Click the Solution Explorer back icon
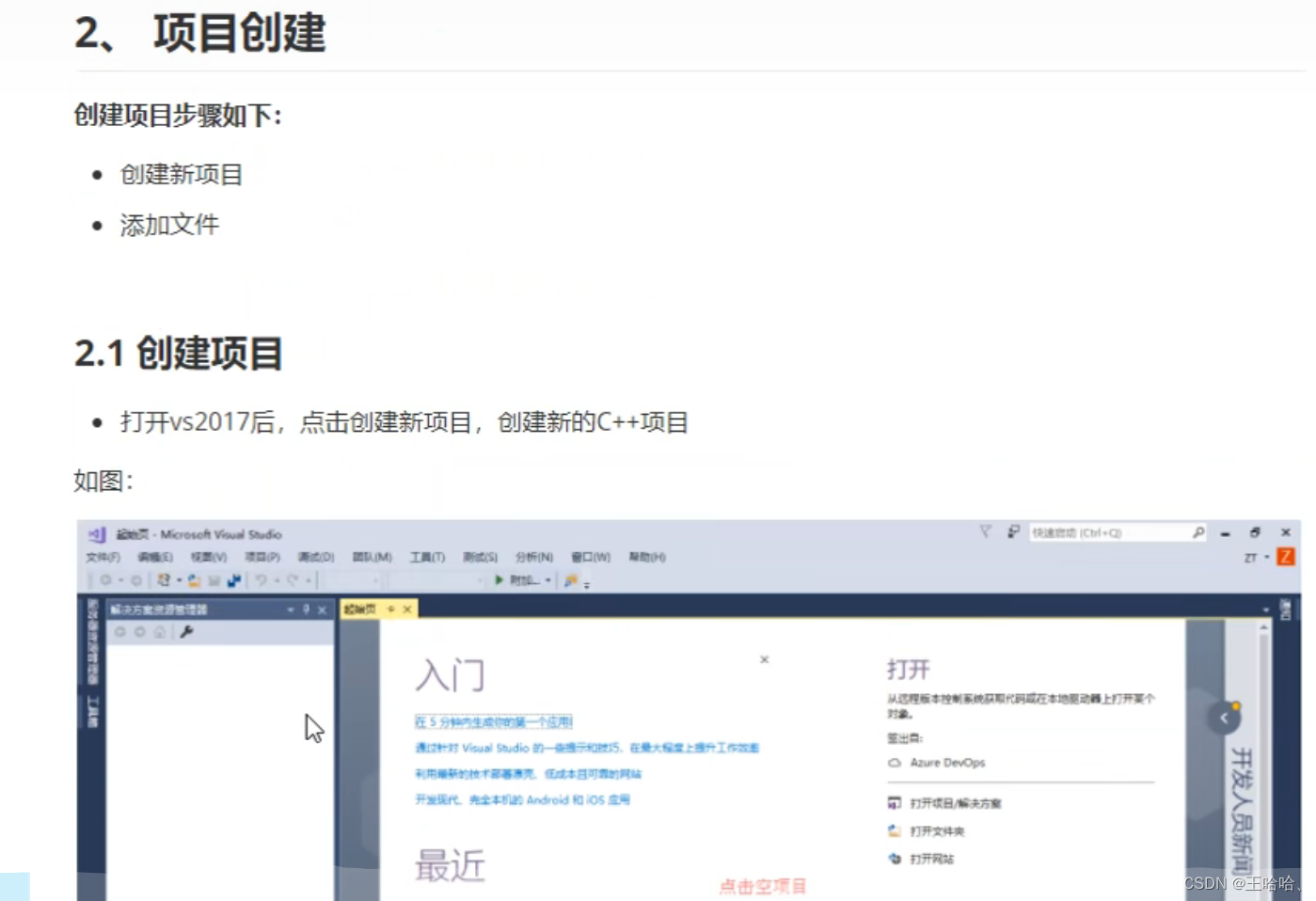This screenshot has width=1316, height=901. (x=119, y=632)
